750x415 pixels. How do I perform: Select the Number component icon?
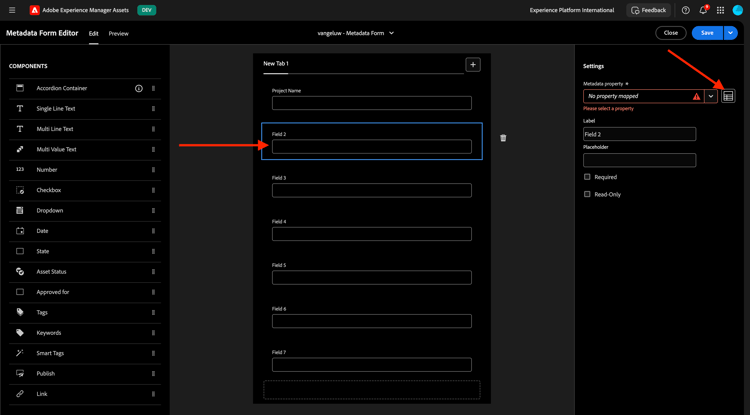[x=20, y=170]
